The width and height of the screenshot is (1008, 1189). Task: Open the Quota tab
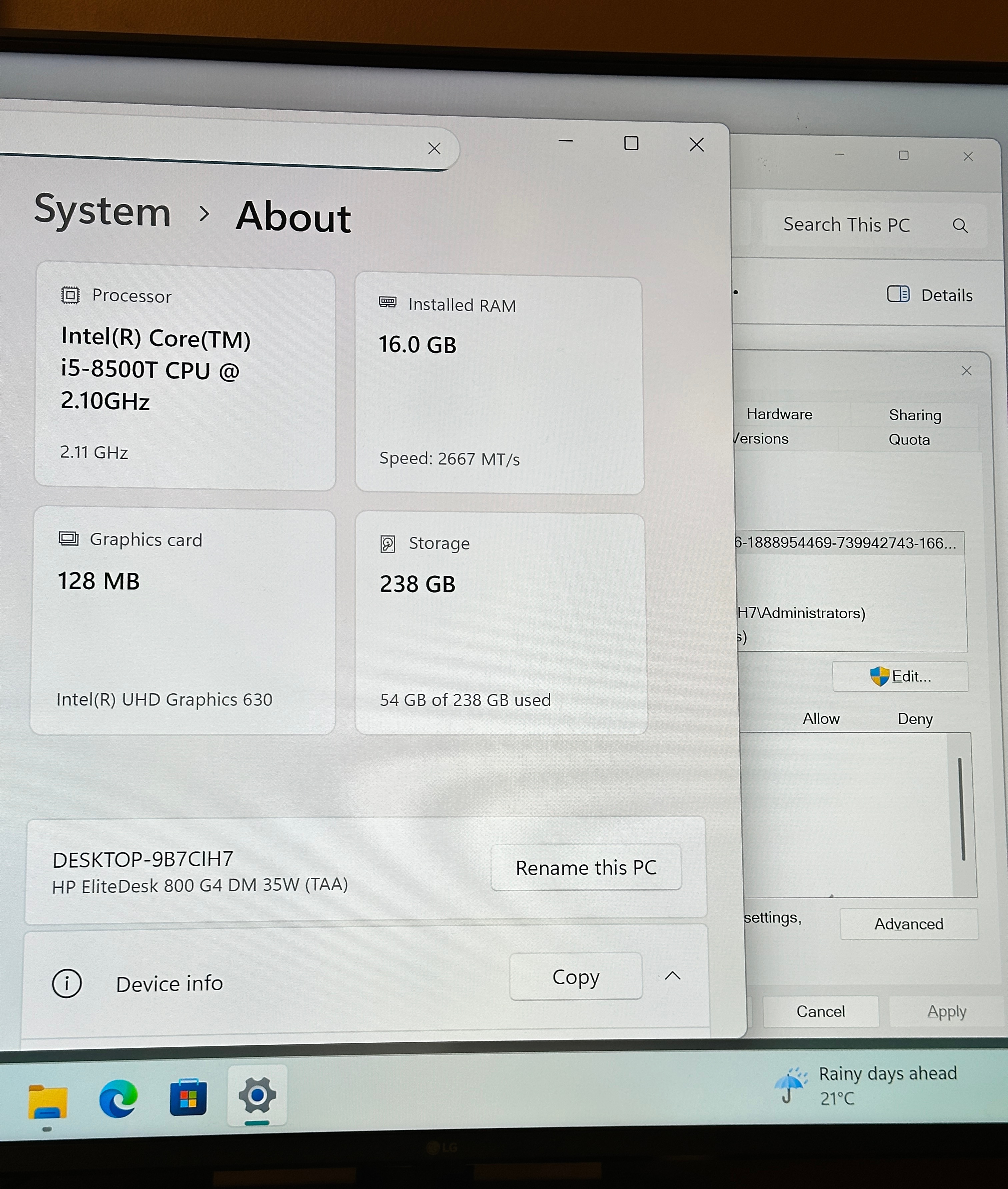tap(909, 439)
